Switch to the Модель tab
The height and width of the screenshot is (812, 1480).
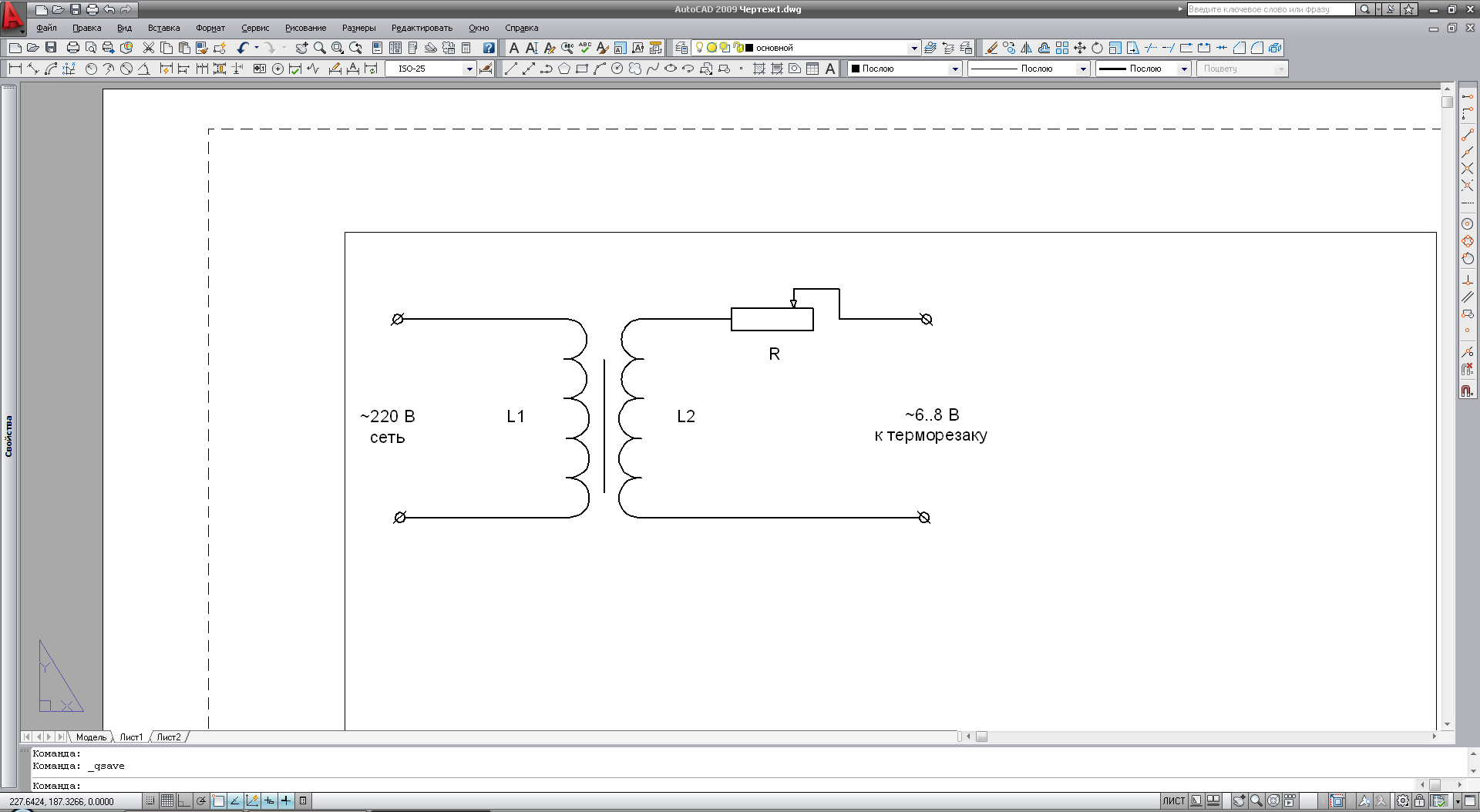[x=91, y=737]
